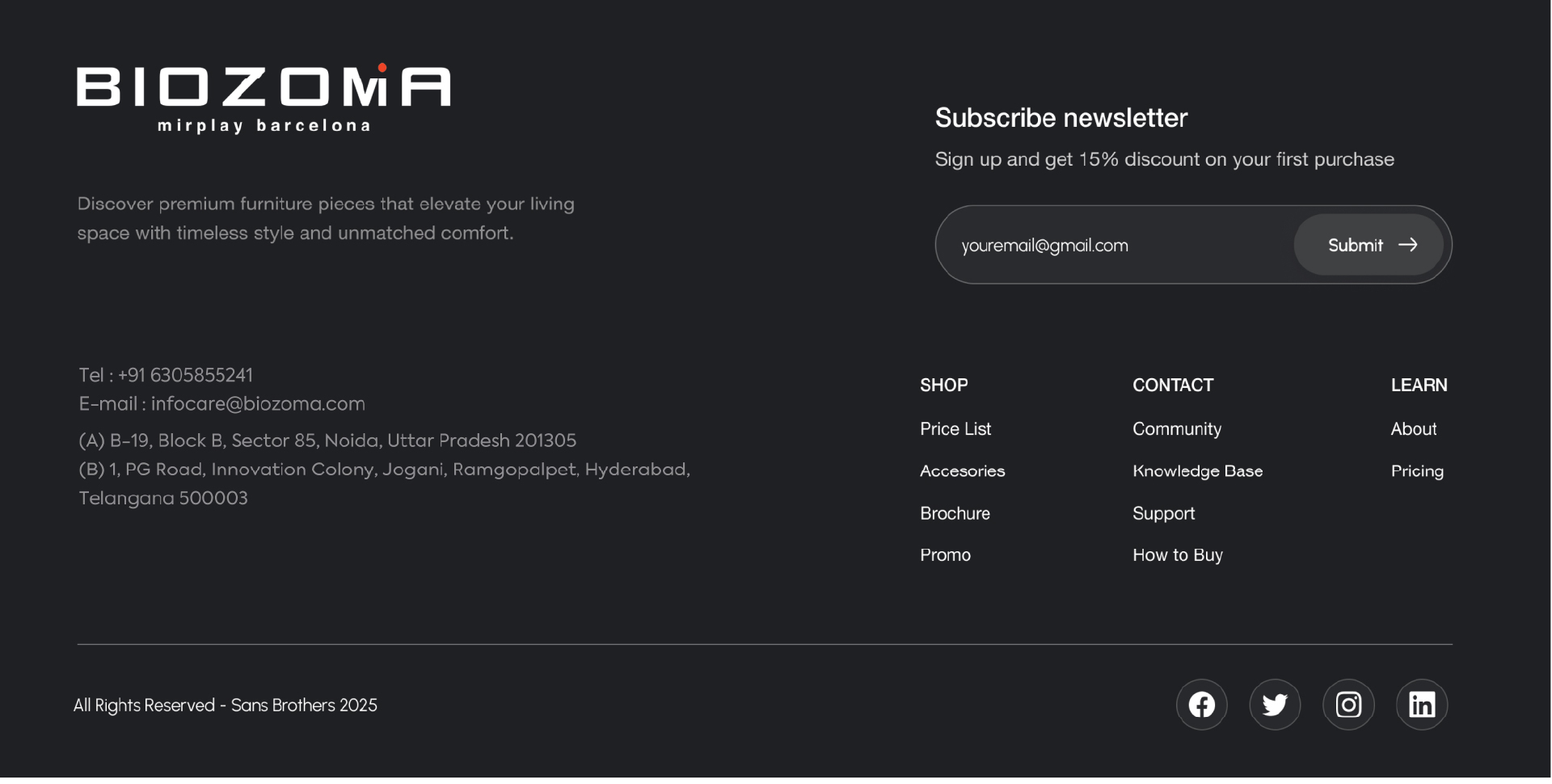Click the infocare@biozoma.com email address
This screenshot has width=1552, height=784.
tap(258, 403)
